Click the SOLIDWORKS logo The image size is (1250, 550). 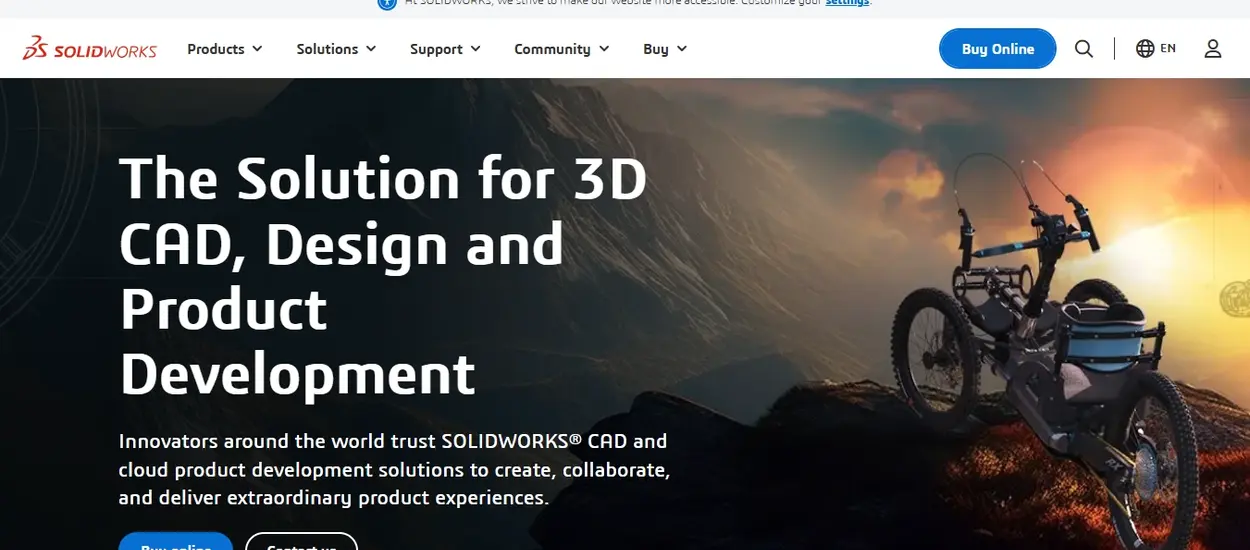(90, 49)
